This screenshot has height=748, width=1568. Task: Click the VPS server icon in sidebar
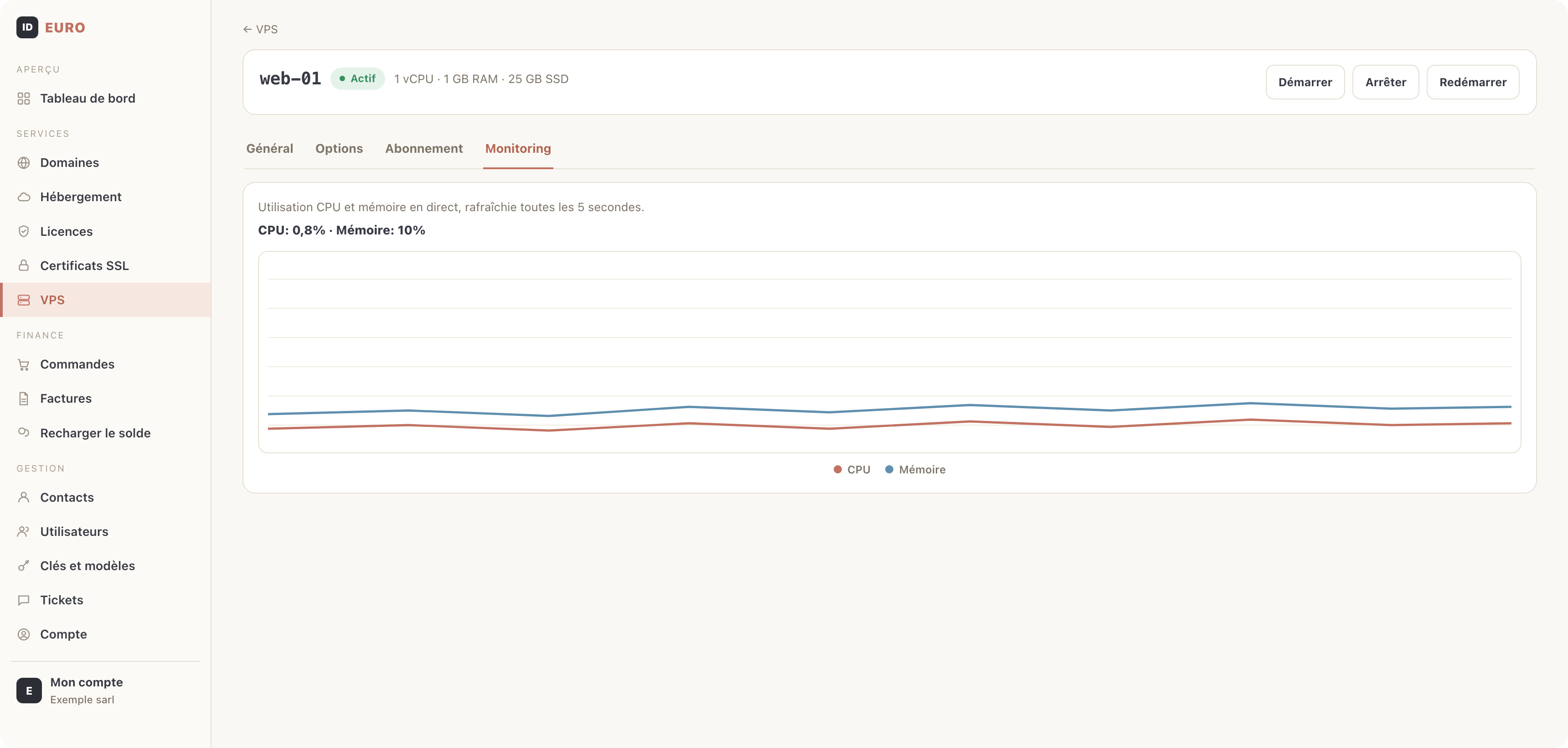pos(24,300)
